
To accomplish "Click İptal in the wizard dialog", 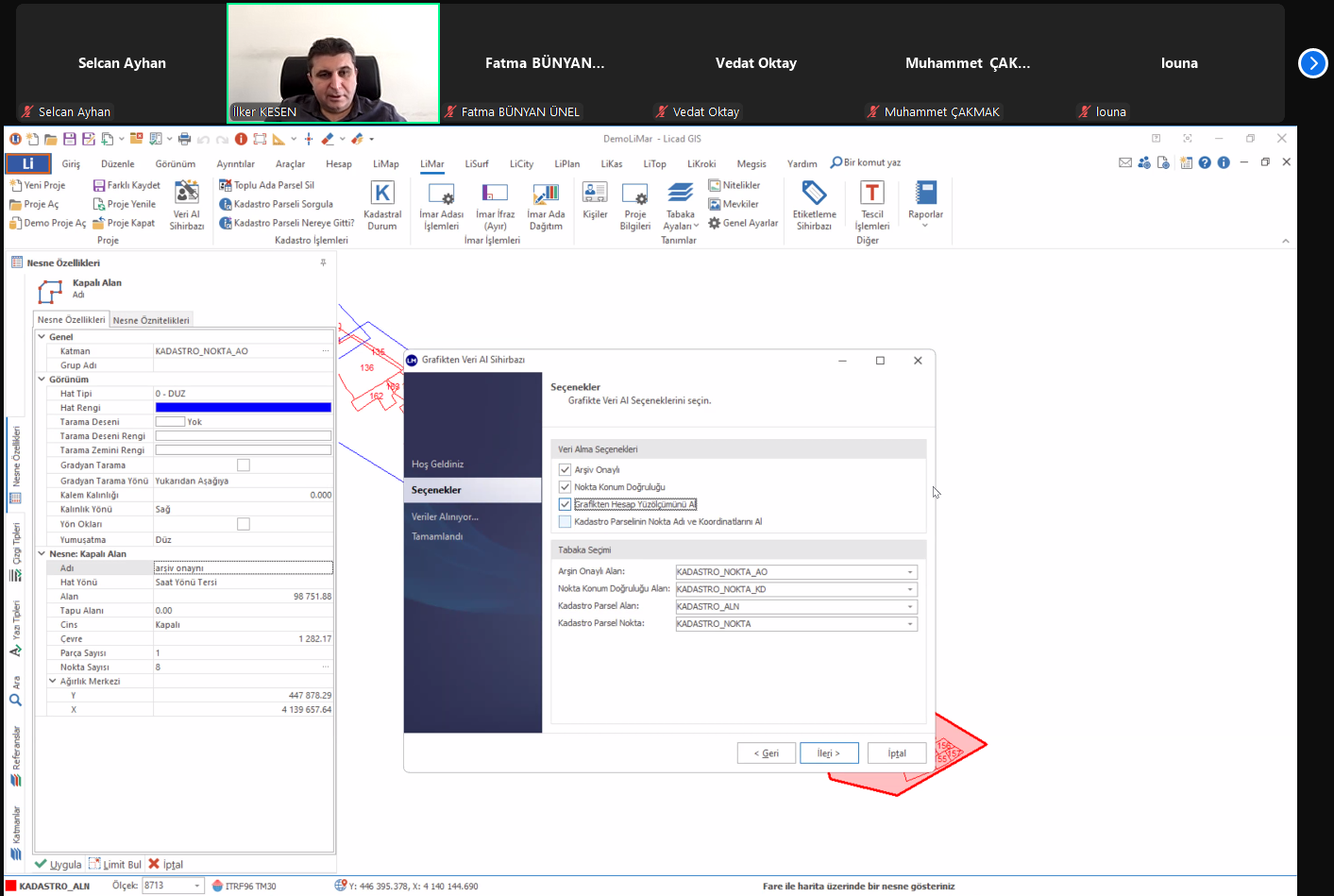I will [x=897, y=752].
